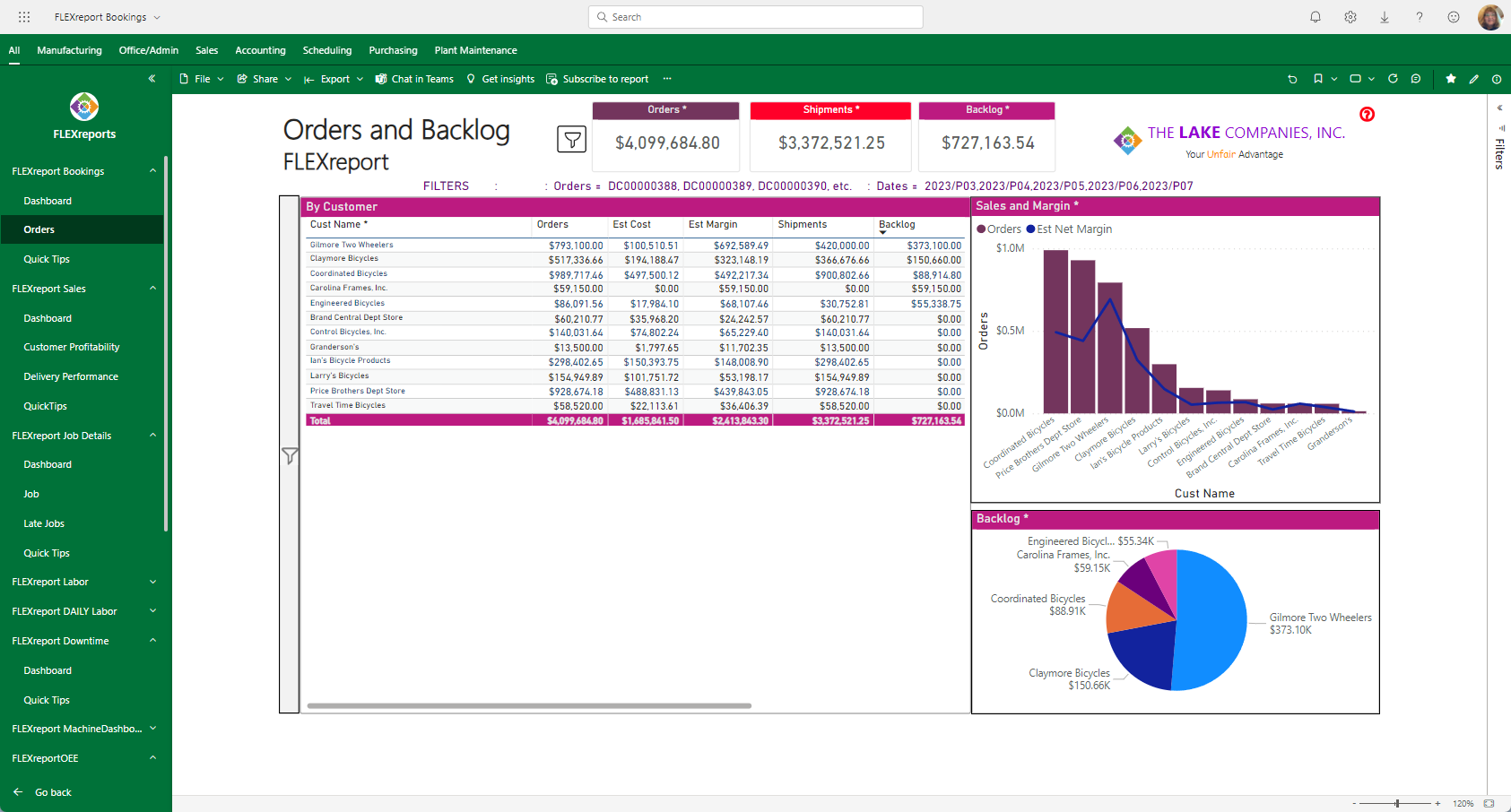Click the Orders legend item in the chart
Image resolution: width=1511 pixels, height=812 pixels.
click(x=999, y=229)
